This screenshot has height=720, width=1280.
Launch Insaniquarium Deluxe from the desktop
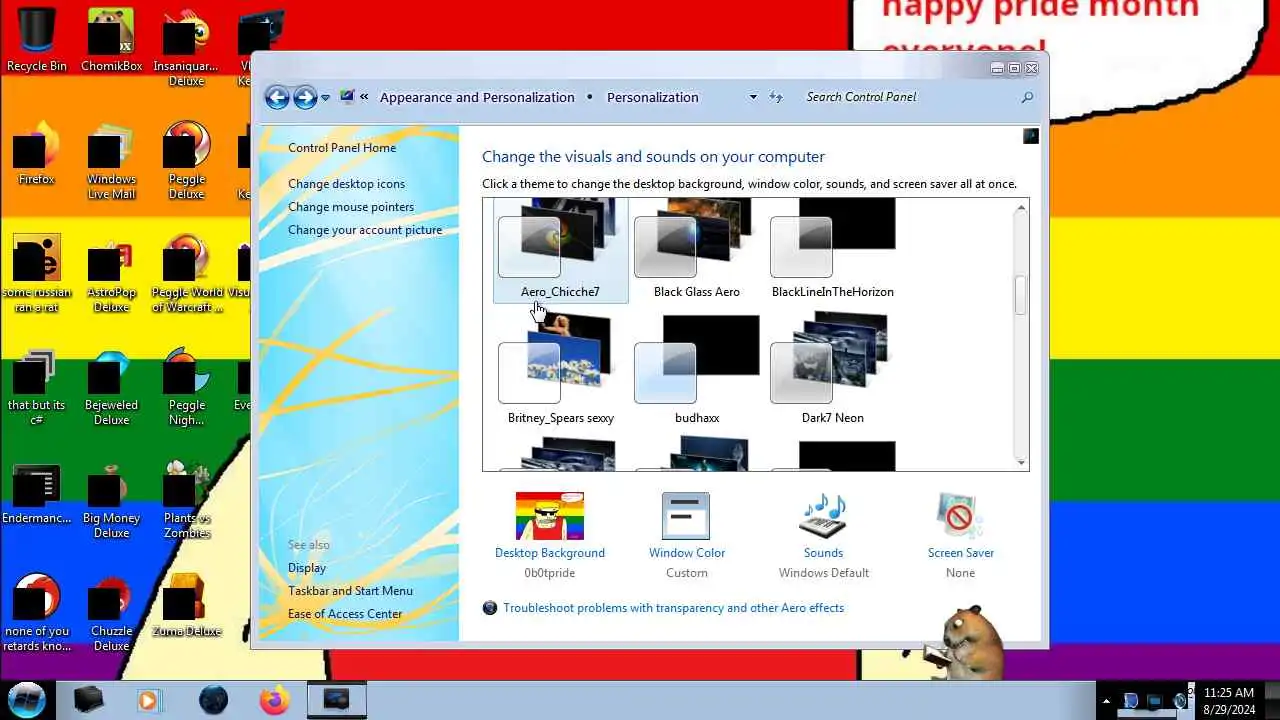pyautogui.click(x=186, y=48)
